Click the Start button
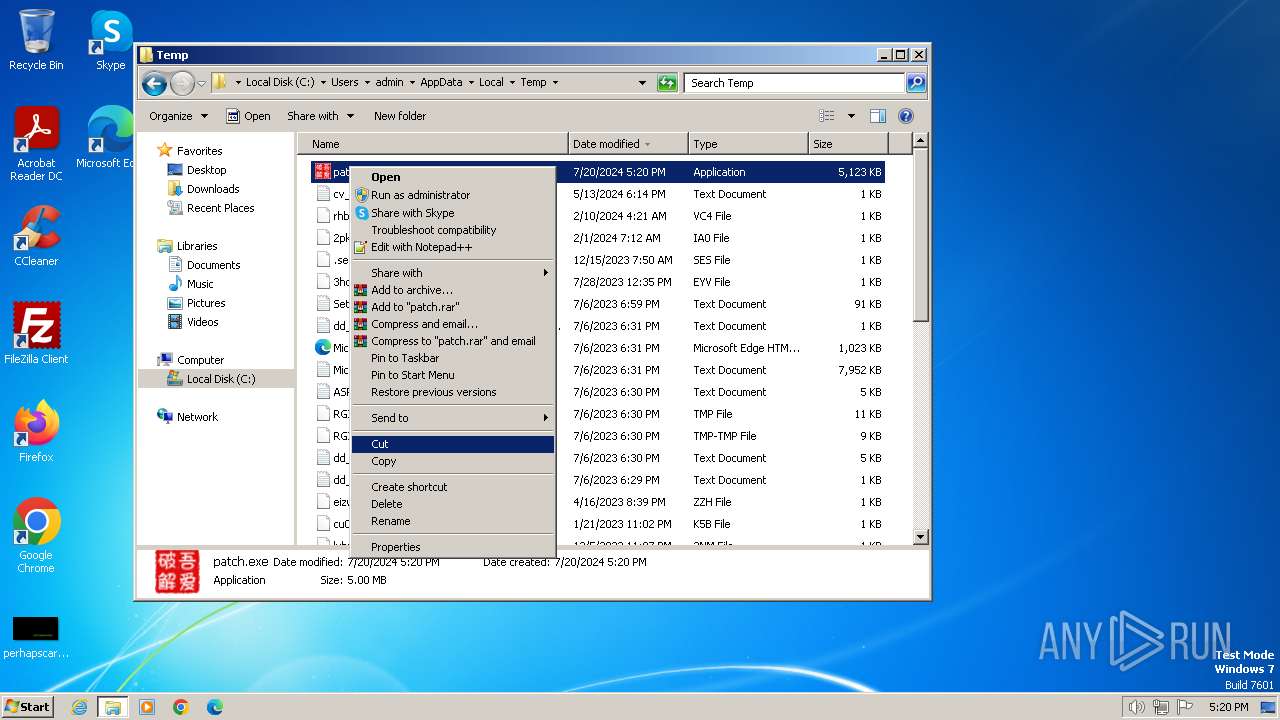 tap(27, 707)
